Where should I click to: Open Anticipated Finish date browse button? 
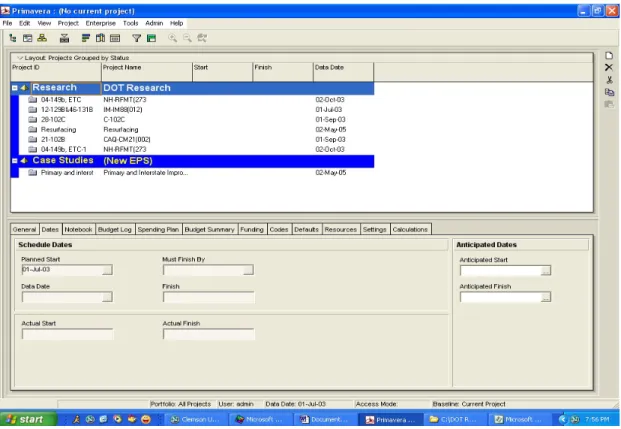pyautogui.click(x=546, y=297)
